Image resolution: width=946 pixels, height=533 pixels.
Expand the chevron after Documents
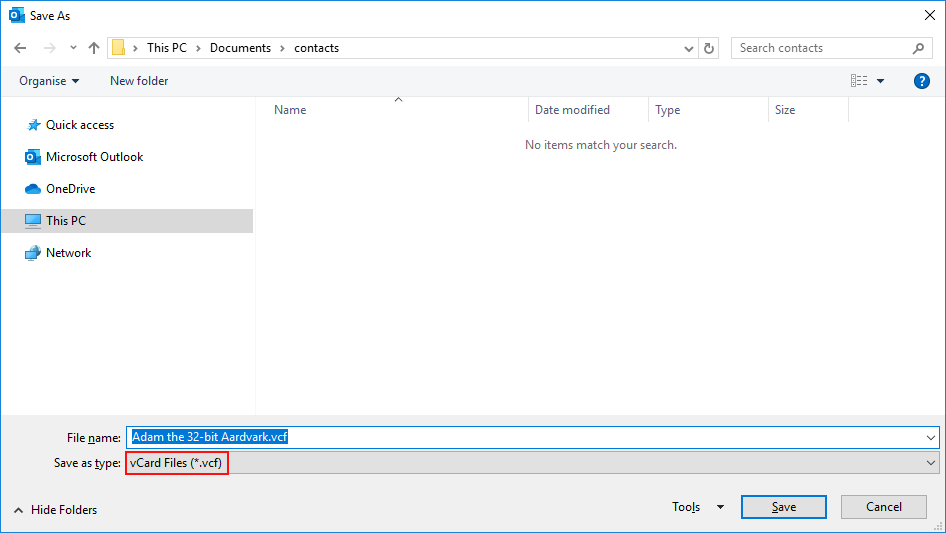coord(282,48)
